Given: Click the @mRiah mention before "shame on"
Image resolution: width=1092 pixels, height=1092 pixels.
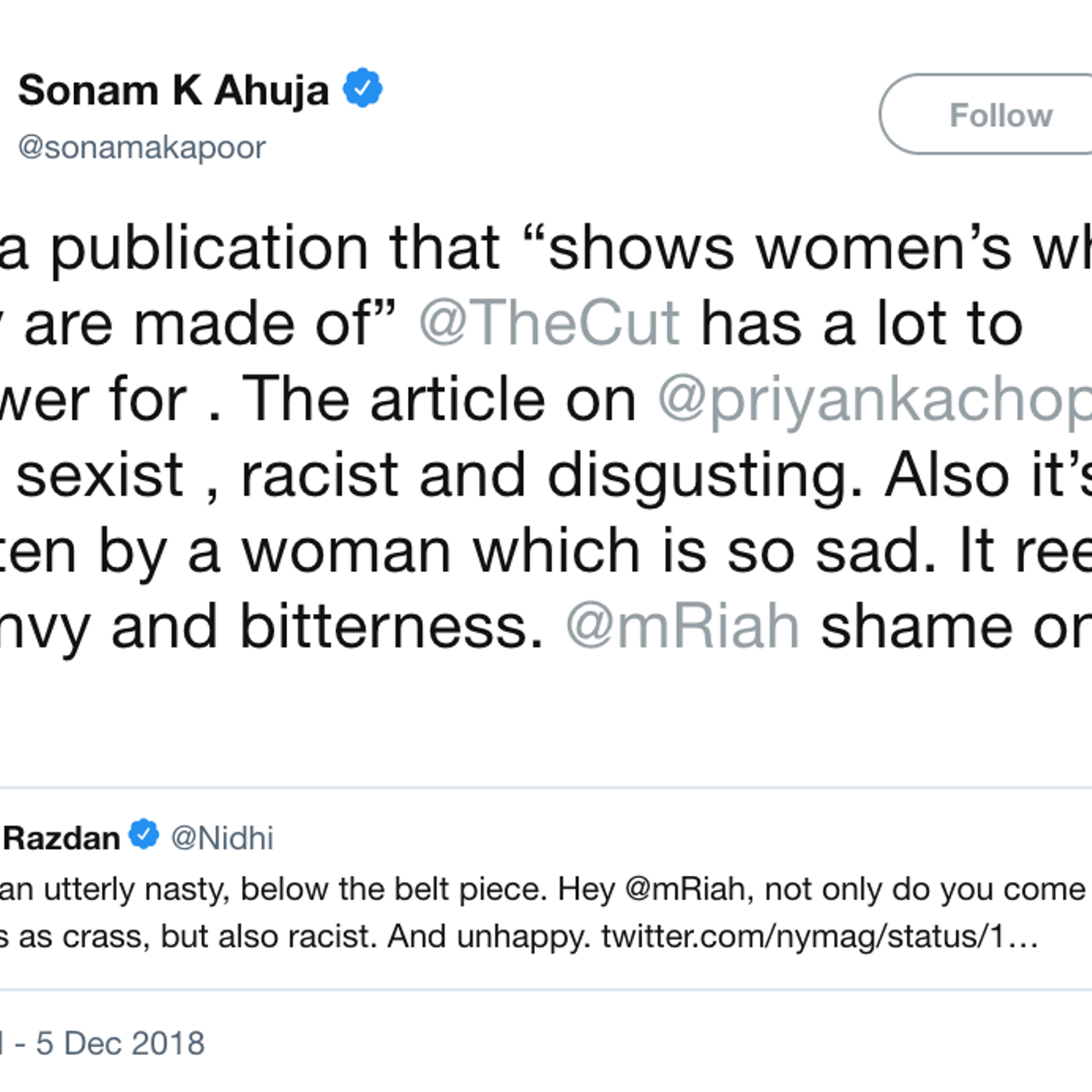Looking at the screenshot, I should point(682,627).
